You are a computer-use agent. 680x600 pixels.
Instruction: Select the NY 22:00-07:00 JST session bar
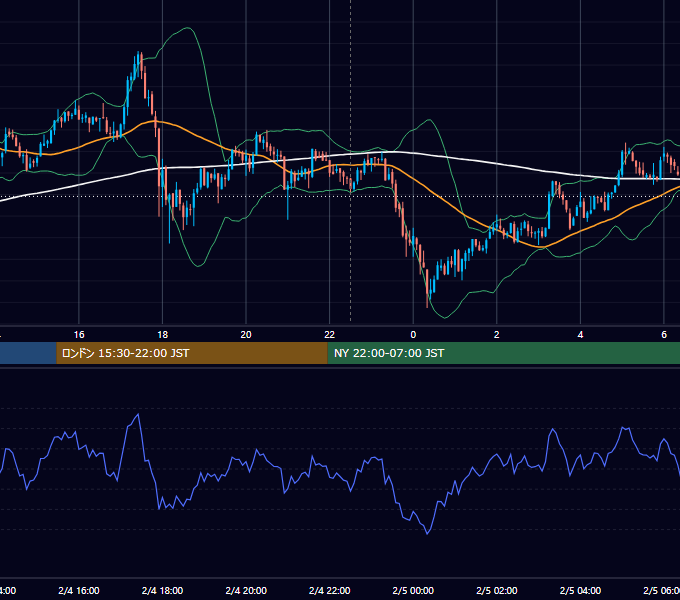pyautogui.click(x=503, y=353)
